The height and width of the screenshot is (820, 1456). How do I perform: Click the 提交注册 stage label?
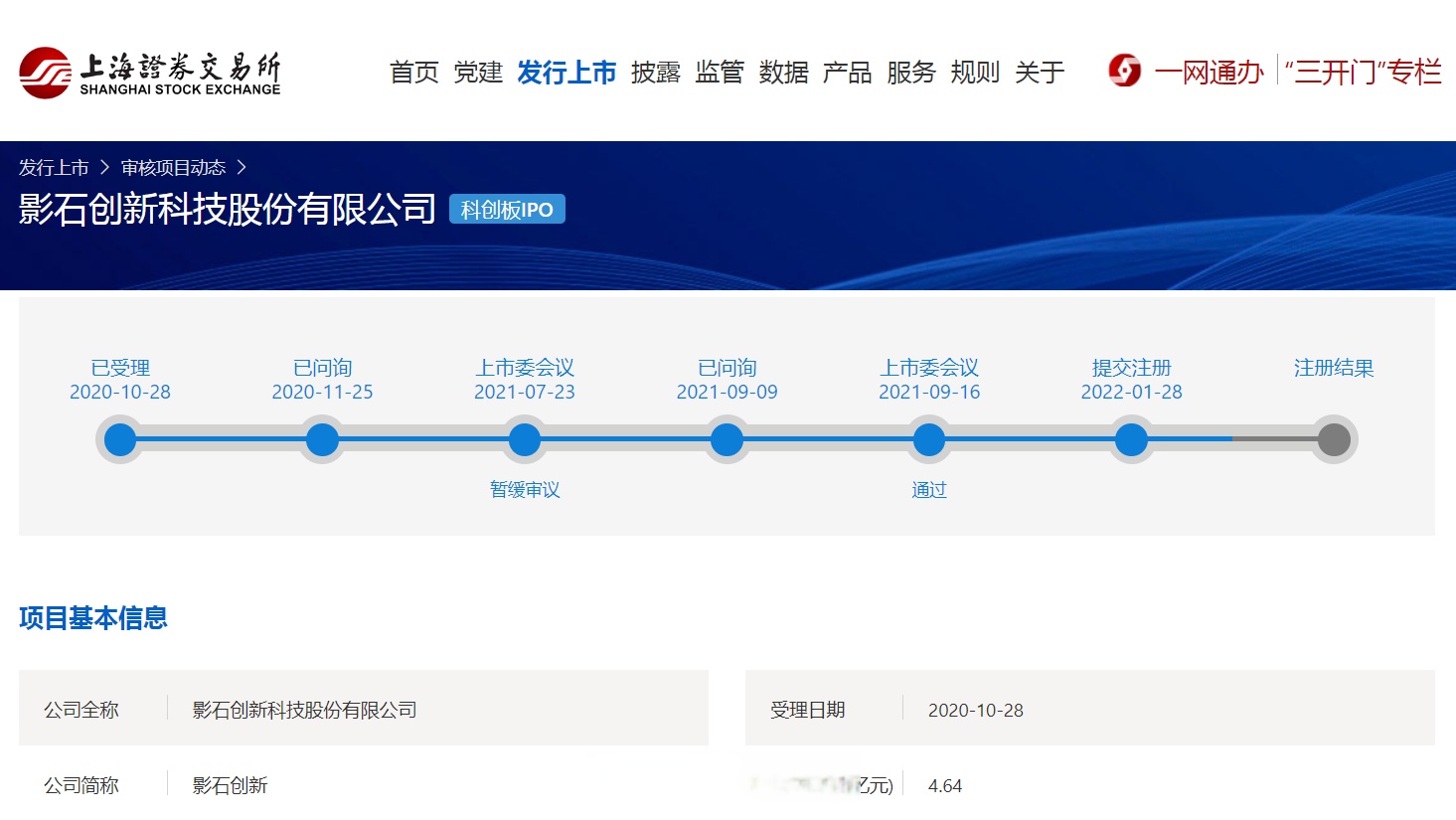1131,368
